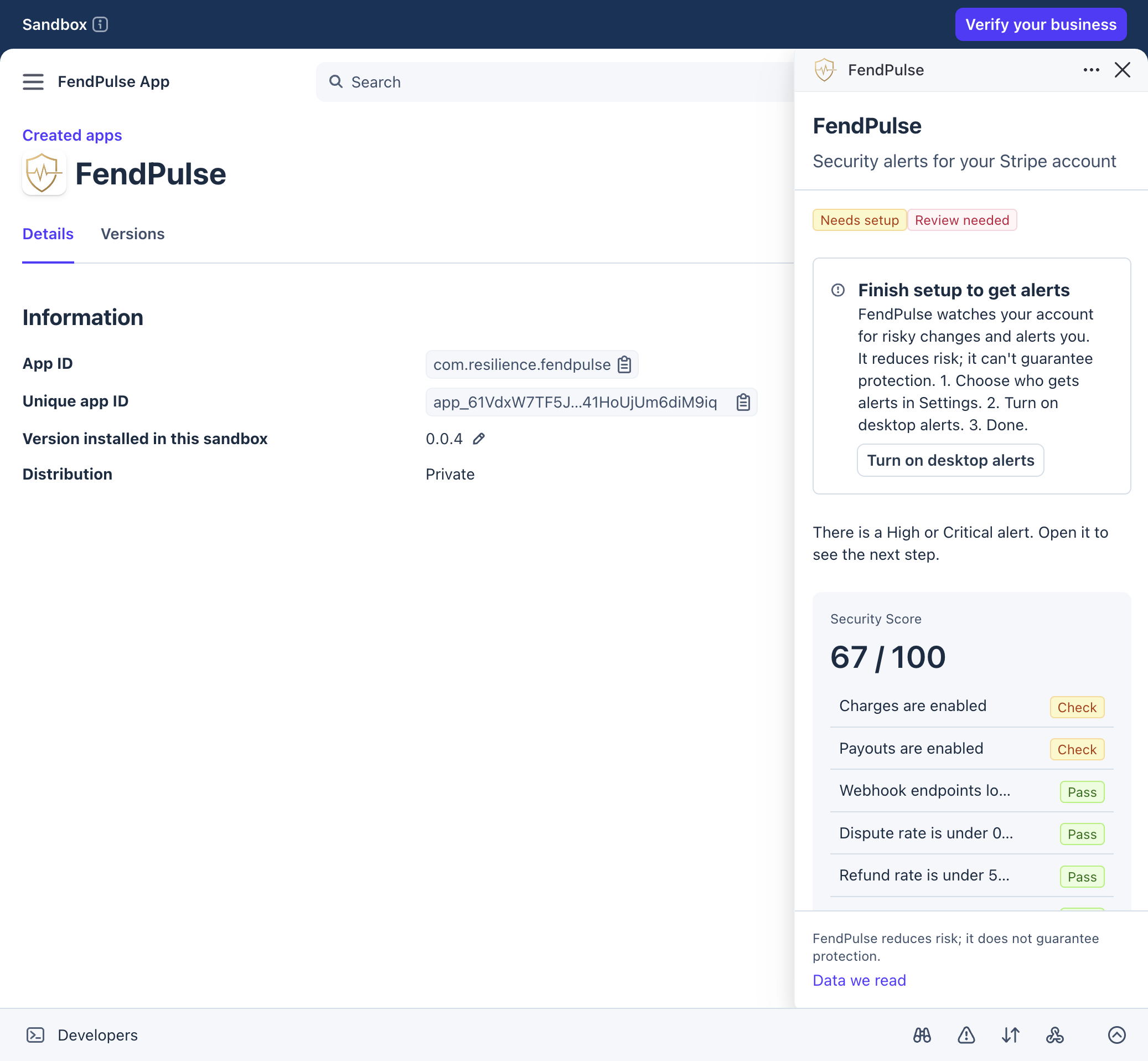The image size is (1148, 1061).
Task: Click Check badge for Charges are enabled
Action: point(1077,707)
